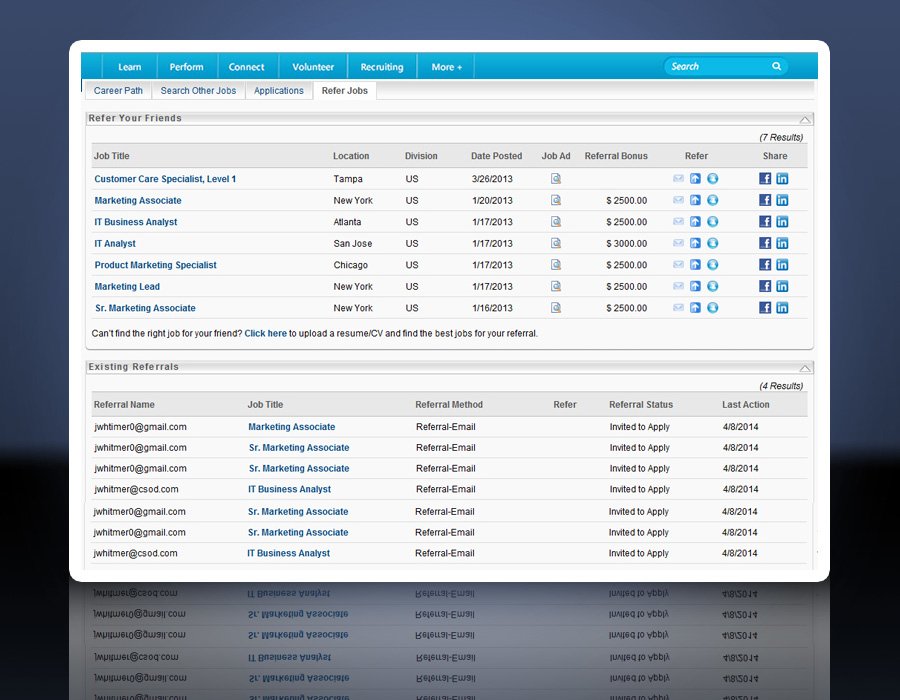Collapse the Refer Your Friends panel
This screenshot has width=900, height=700.
(x=805, y=119)
